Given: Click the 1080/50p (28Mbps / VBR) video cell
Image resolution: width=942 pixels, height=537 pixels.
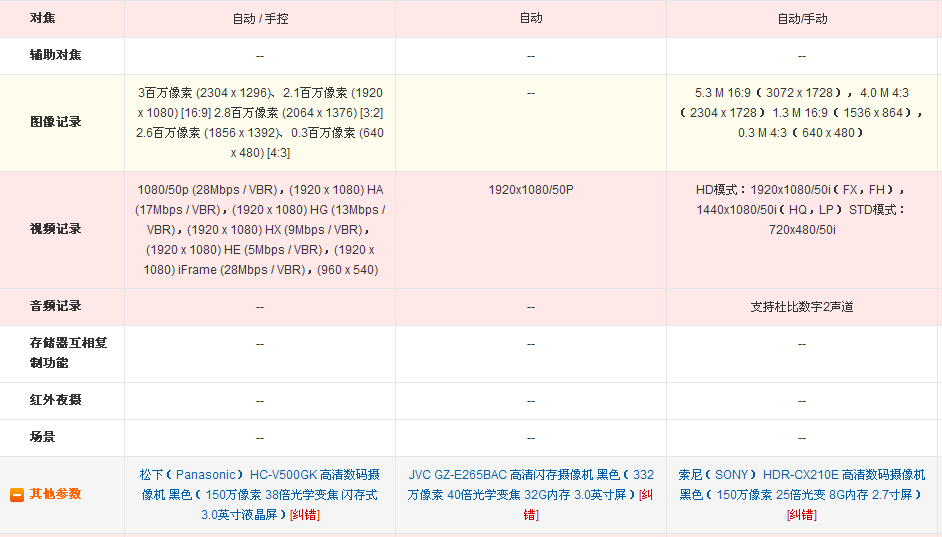Looking at the screenshot, I should click(260, 230).
